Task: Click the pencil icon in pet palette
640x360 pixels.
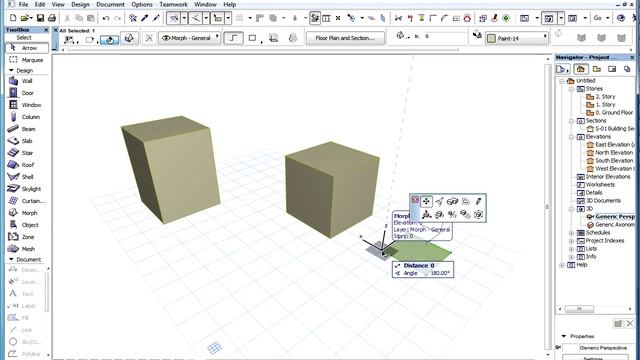Action: tap(478, 201)
